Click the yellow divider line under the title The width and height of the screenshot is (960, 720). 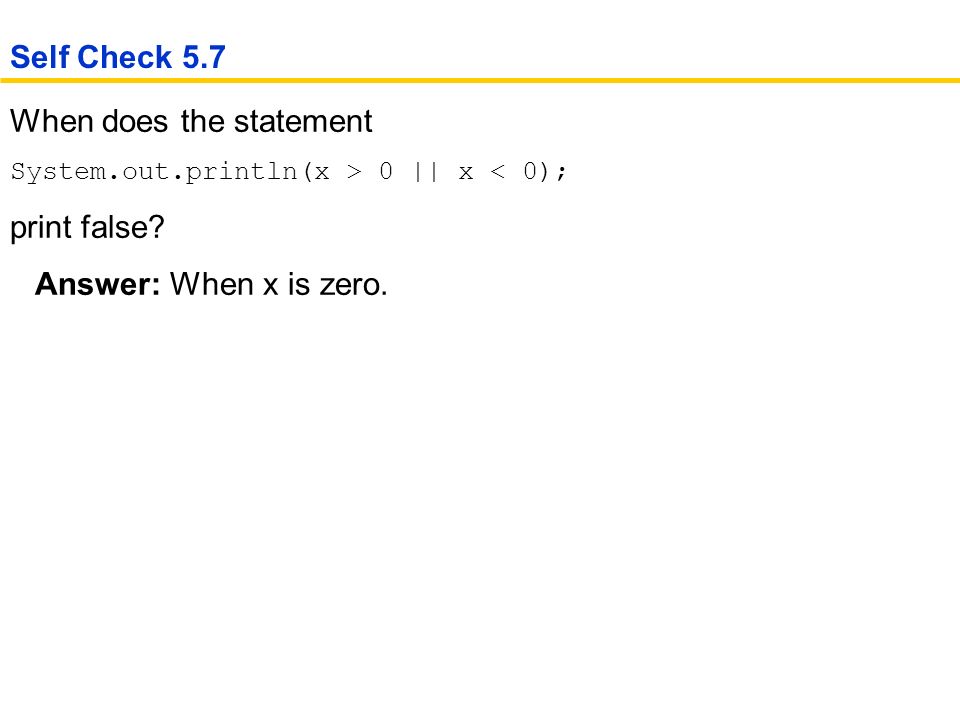coord(480,80)
